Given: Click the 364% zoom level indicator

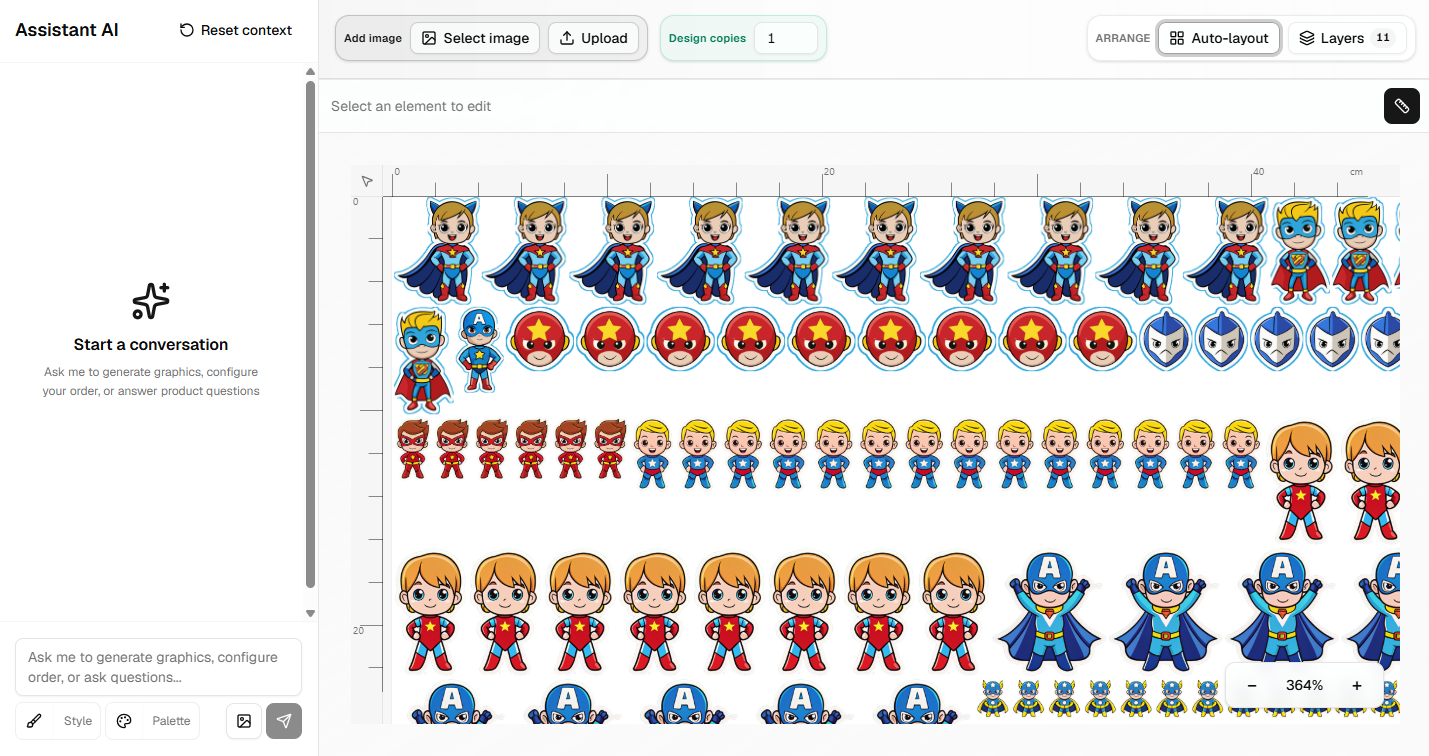Looking at the screenshot, I should [x=1304, y=686].
